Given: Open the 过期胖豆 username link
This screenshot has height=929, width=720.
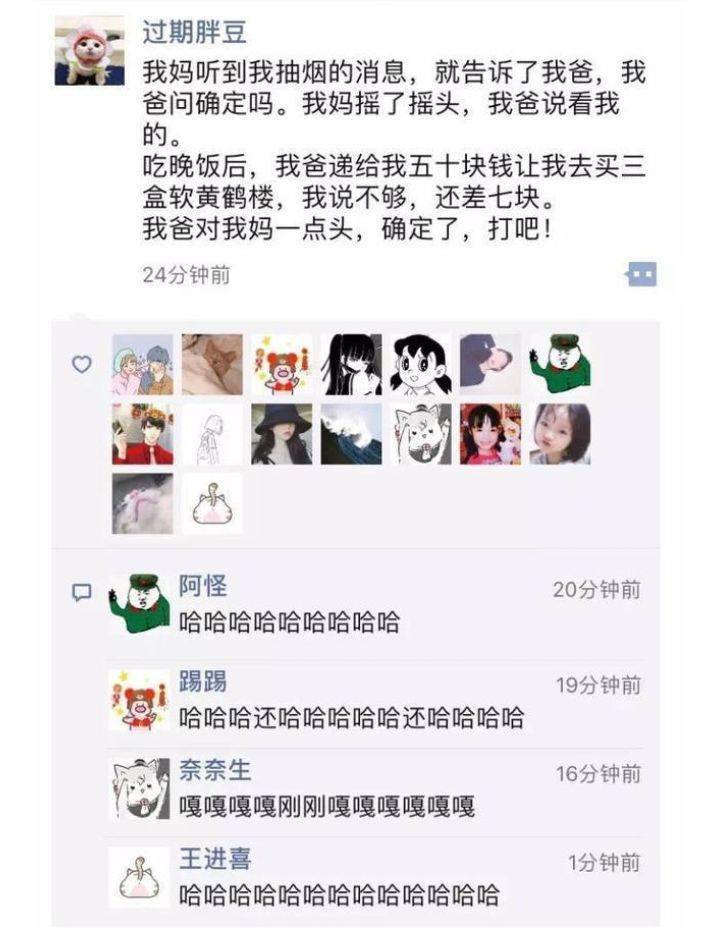Looking at the screenshot, I should pos(194,31).
